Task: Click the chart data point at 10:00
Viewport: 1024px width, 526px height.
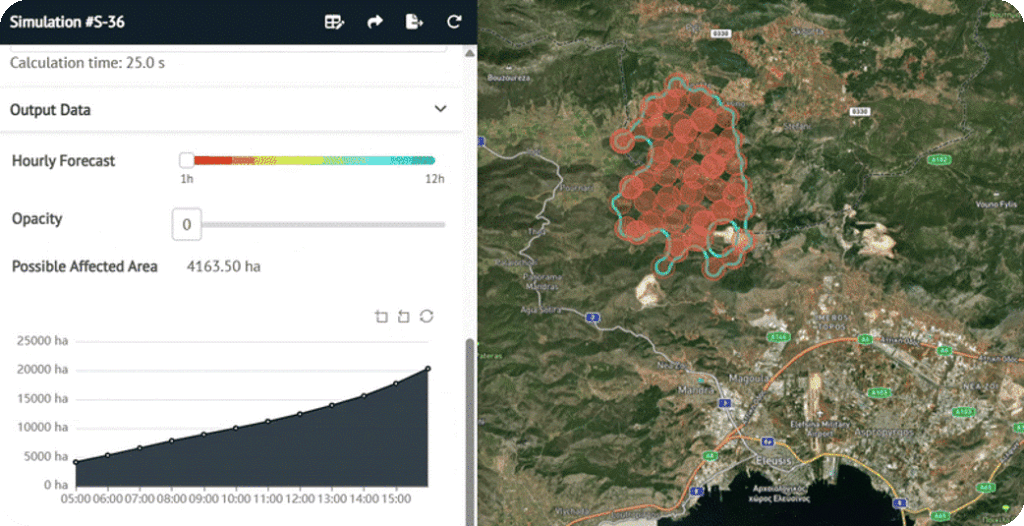Action: (x=236, y=428)
